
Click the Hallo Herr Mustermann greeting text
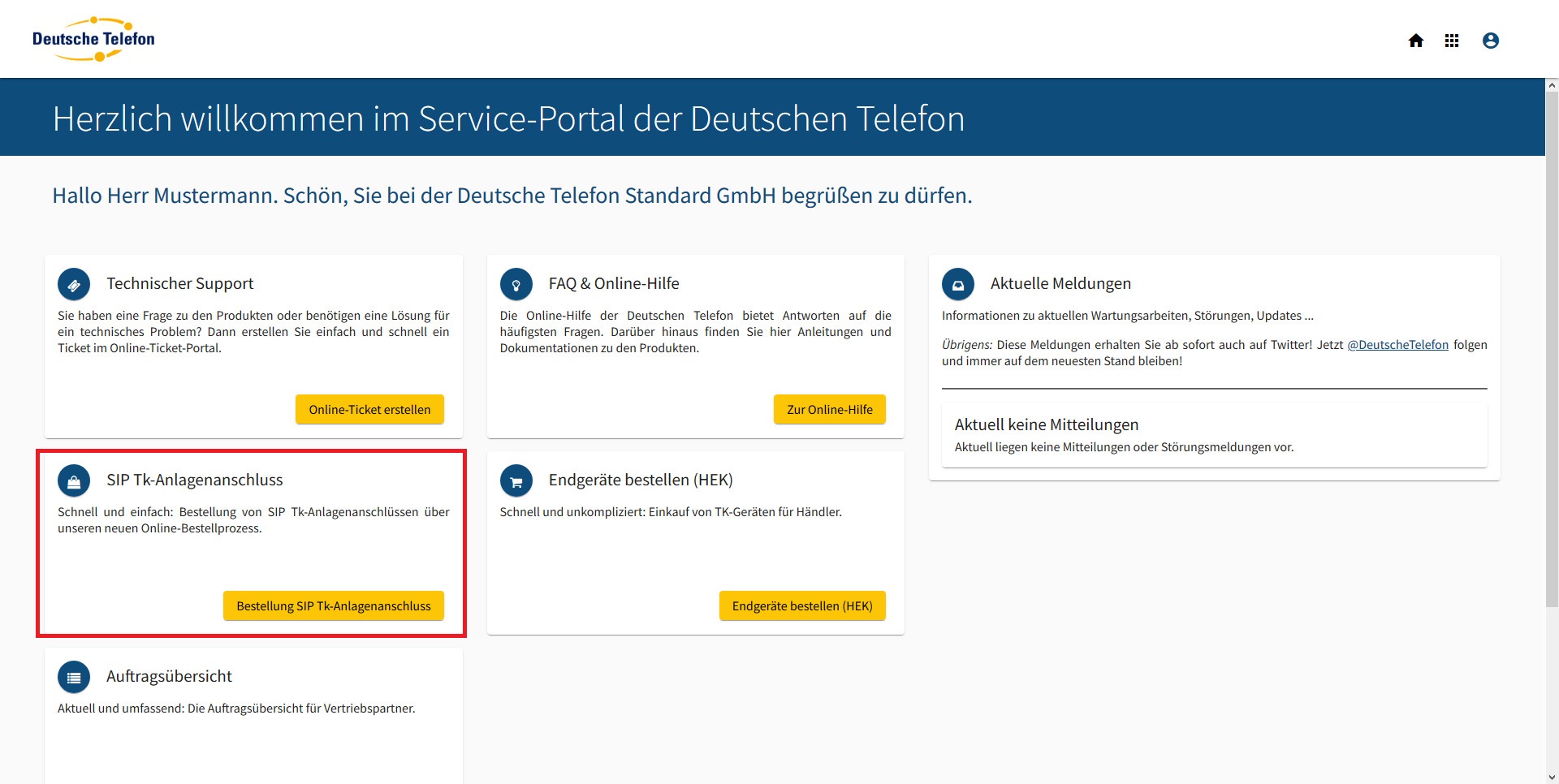coord(512,196)
